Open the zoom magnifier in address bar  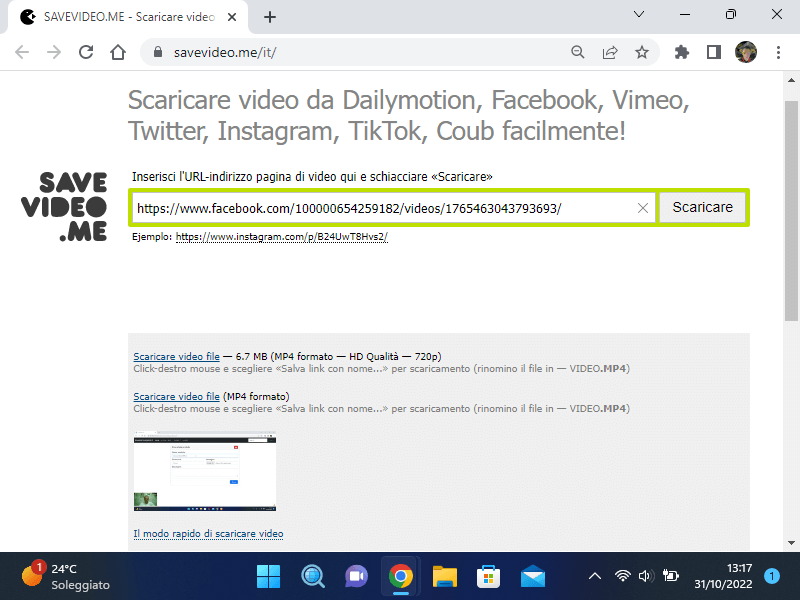(578, 52)
